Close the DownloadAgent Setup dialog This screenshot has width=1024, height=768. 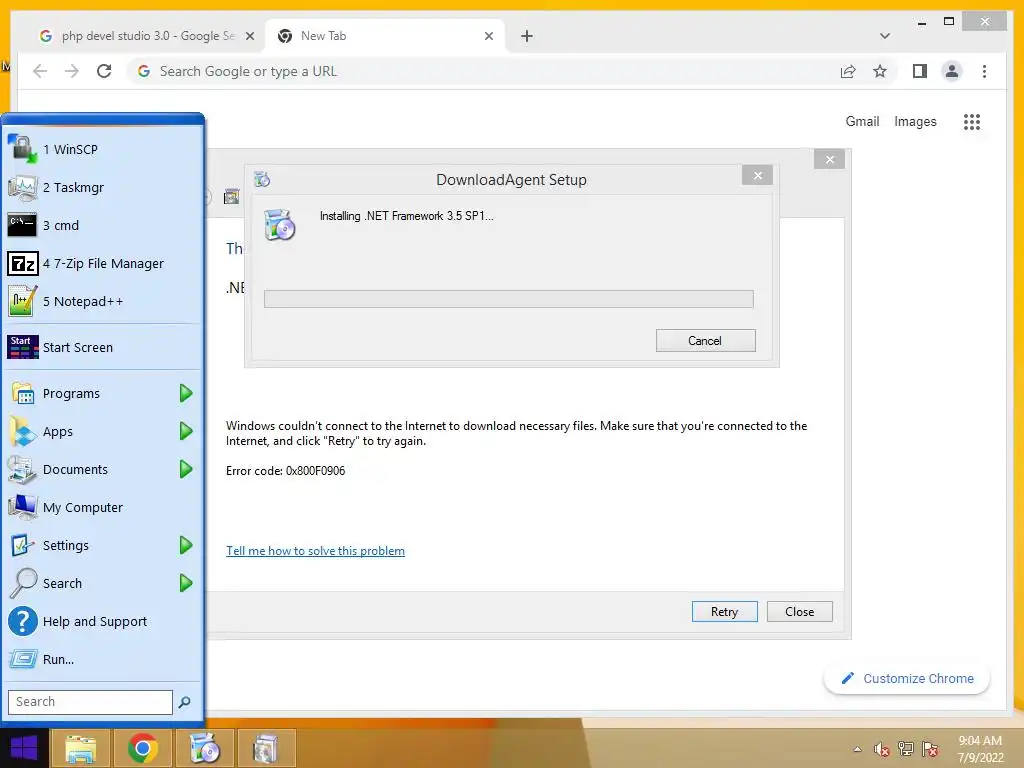pyautogui.click(x=758, y=175)
